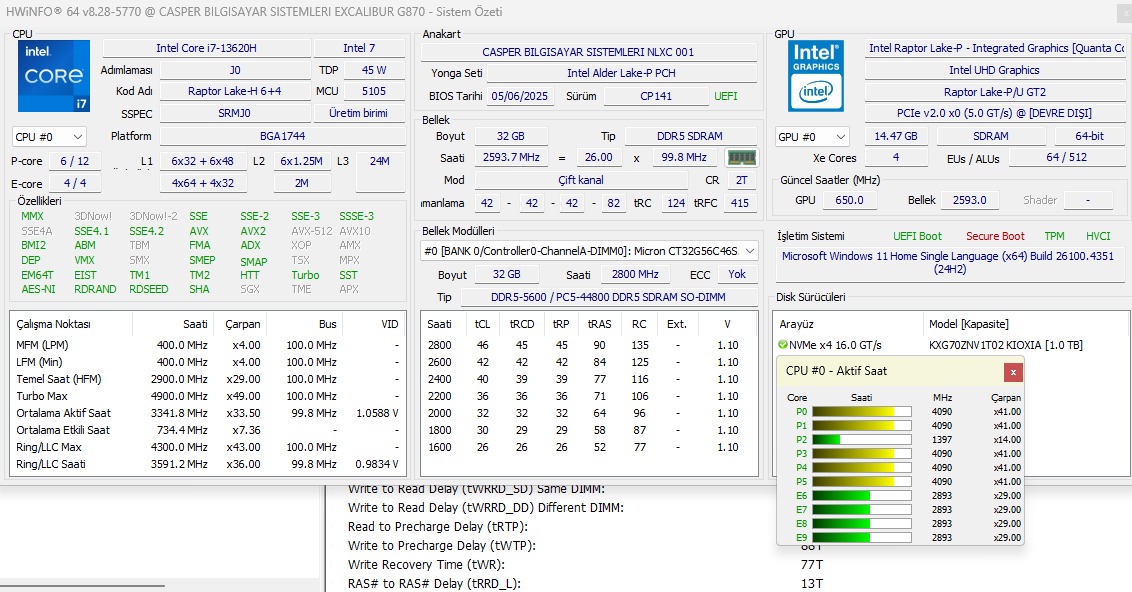Image resolution: width=1132 pixels, height=592 pixels.
Task: Click the greyed AVX-512 feature label
Action: [x=312, y=231]
